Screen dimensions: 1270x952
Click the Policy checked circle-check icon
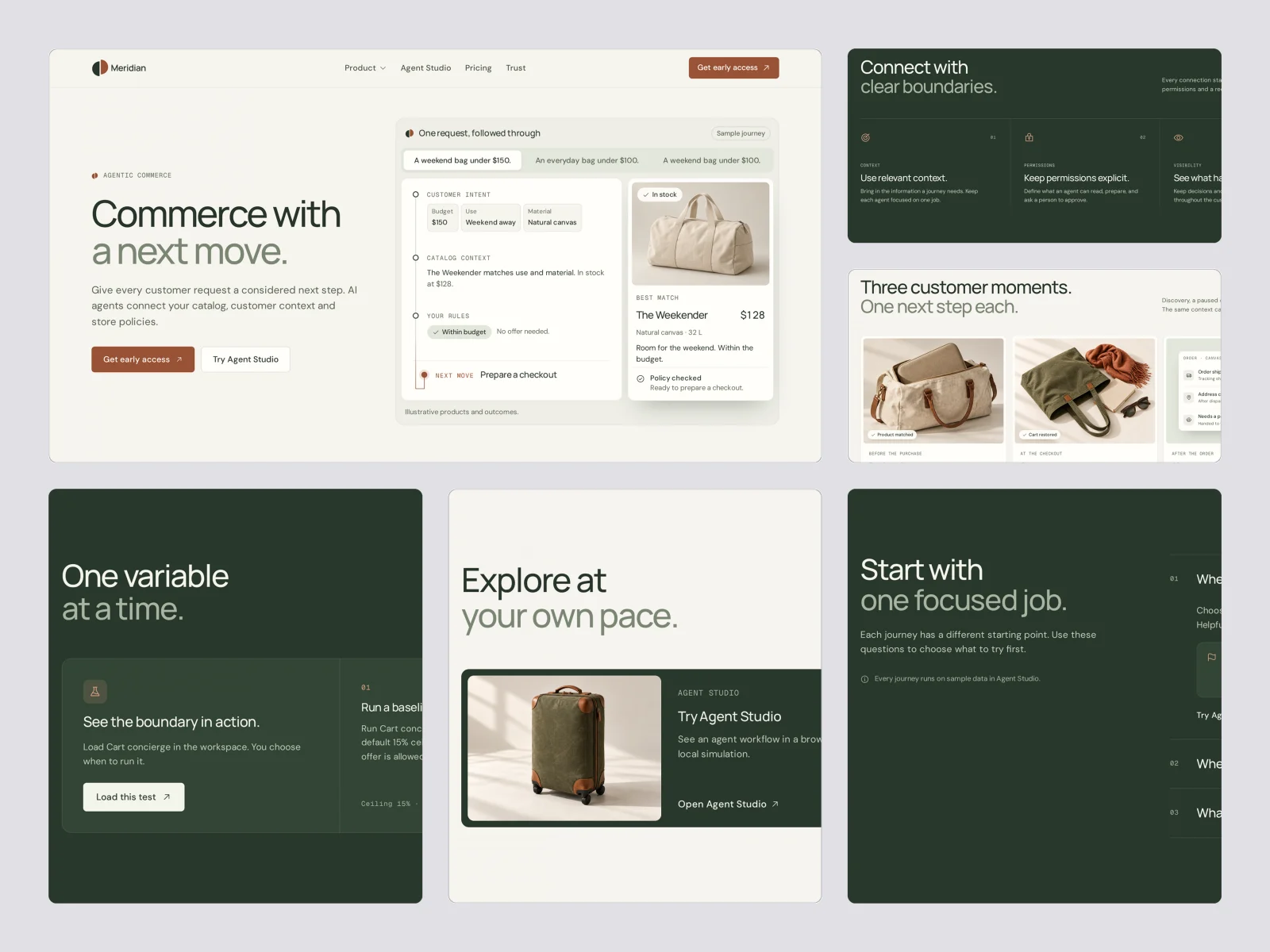click(641, 378)
